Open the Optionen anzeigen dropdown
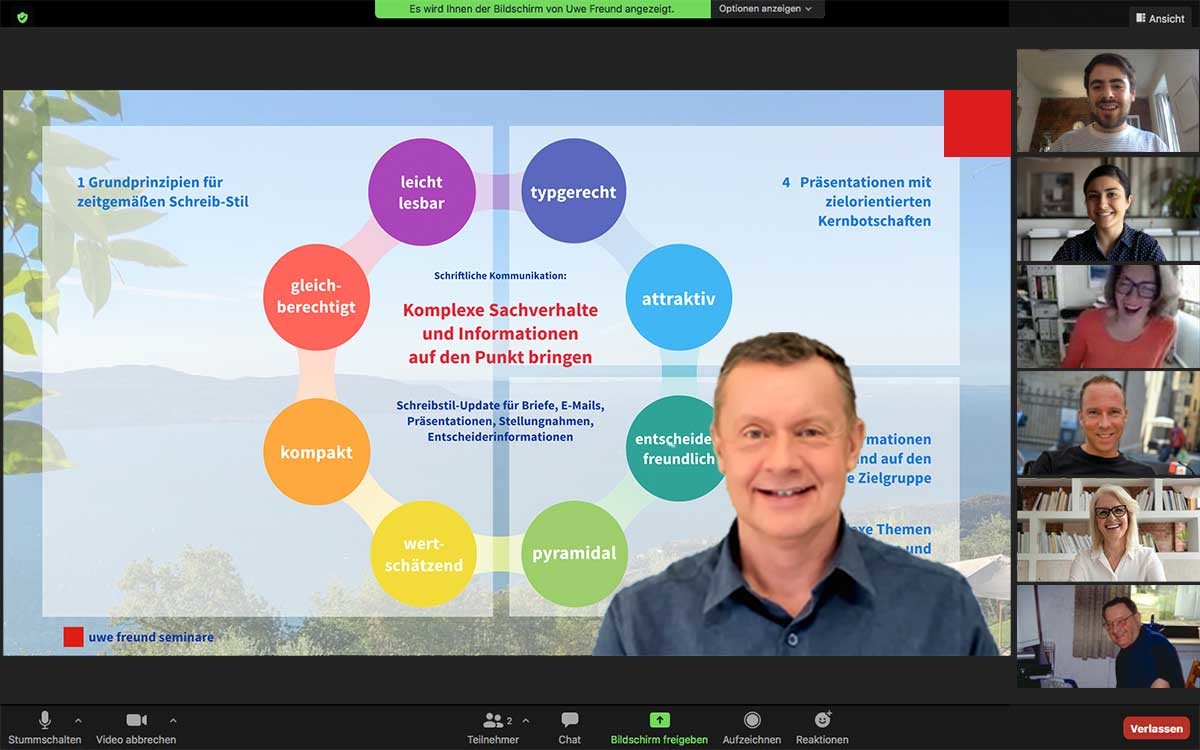The image size is (1200, 750). pyautogui.click(x=766, y=9)
